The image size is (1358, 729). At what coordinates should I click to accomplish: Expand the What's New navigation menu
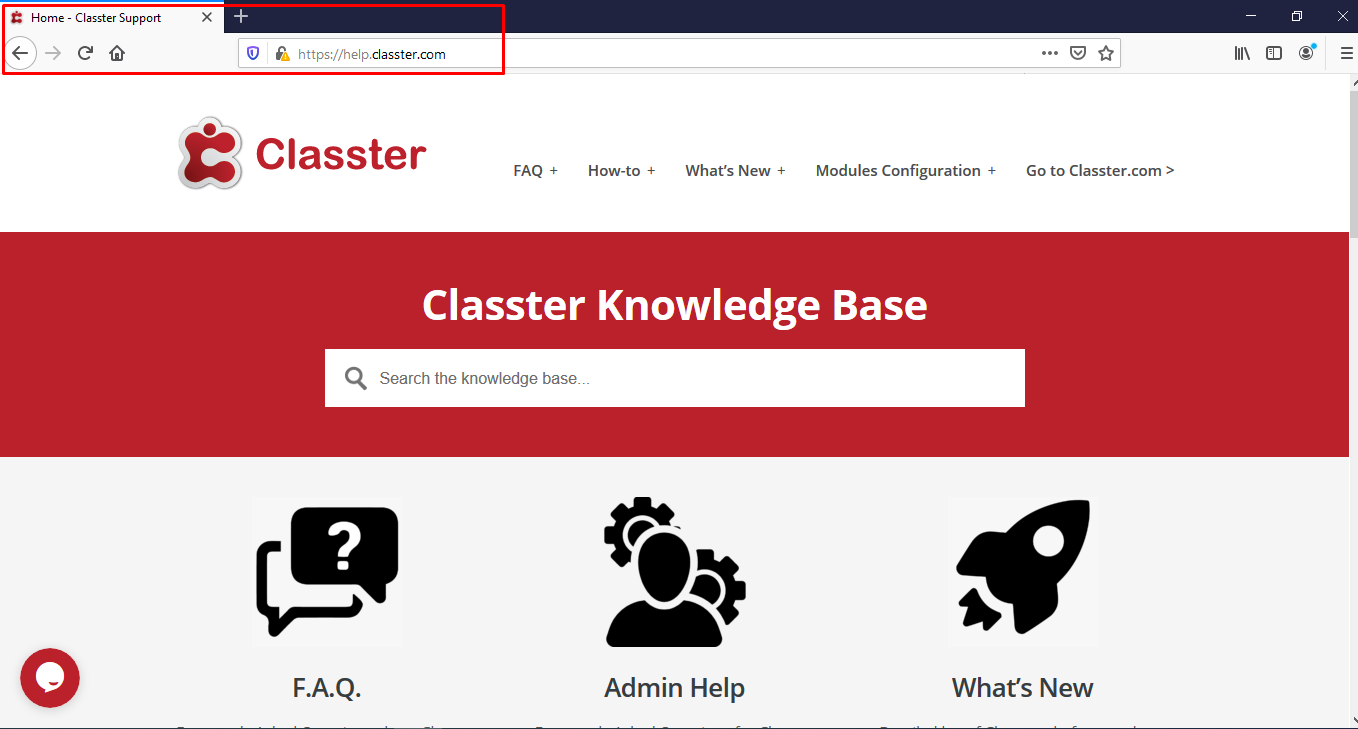735,171
